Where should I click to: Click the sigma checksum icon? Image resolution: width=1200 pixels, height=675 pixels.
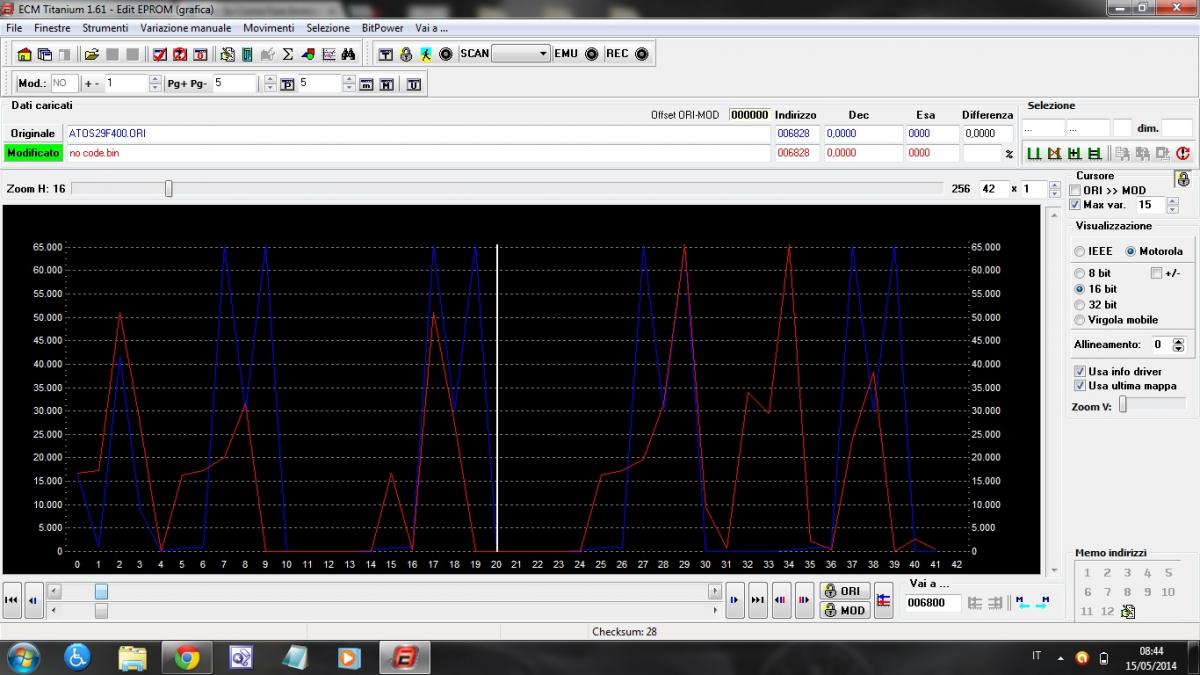click(288, 54)
